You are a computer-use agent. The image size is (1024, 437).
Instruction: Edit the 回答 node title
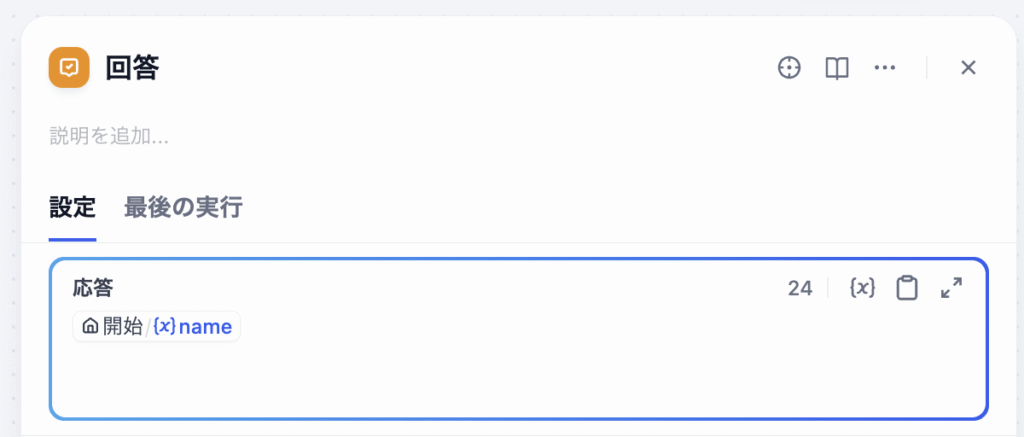tap(133, 68)
